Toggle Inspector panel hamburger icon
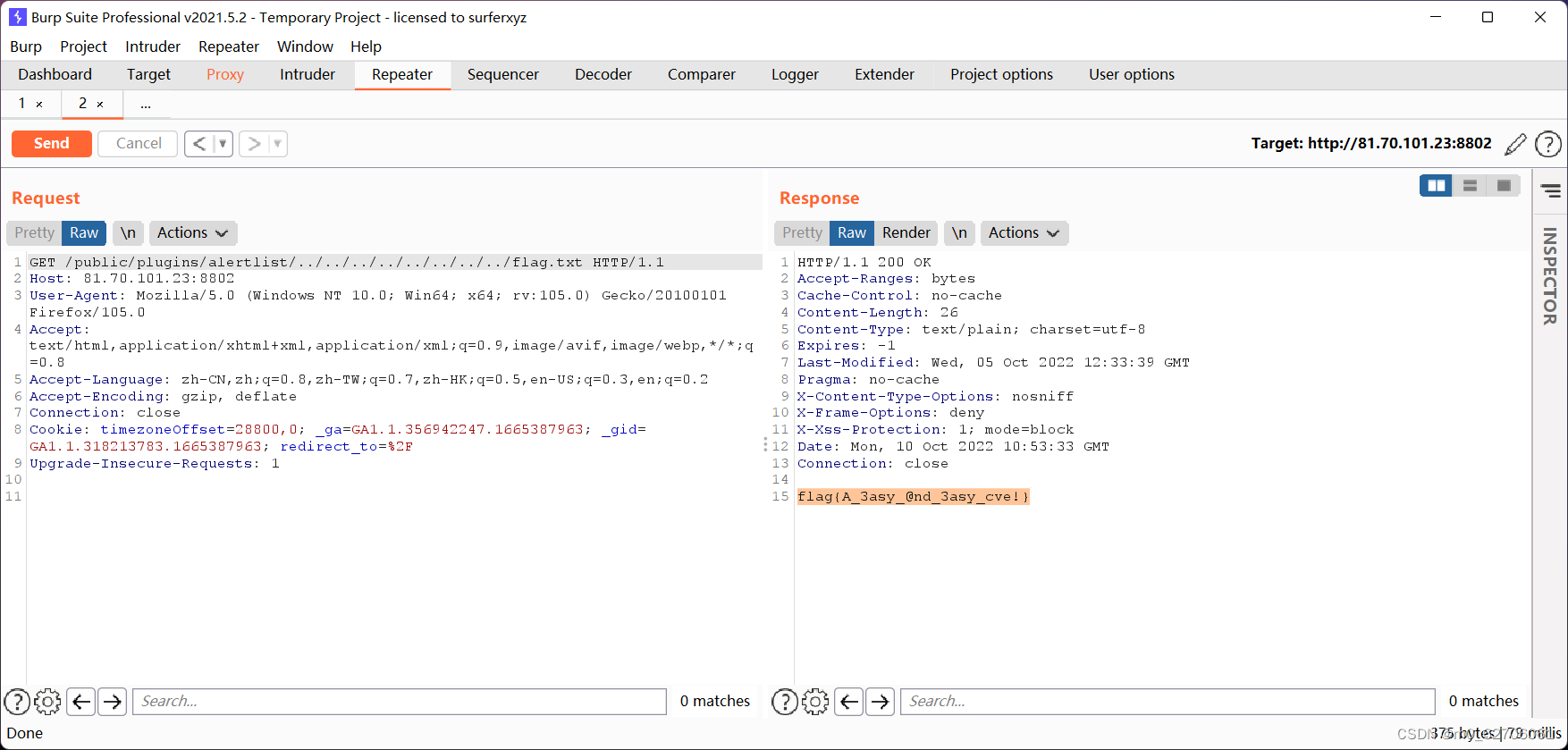This screenshot has width=1568, height=750. pyautogui.click(x=1551, y=190)
